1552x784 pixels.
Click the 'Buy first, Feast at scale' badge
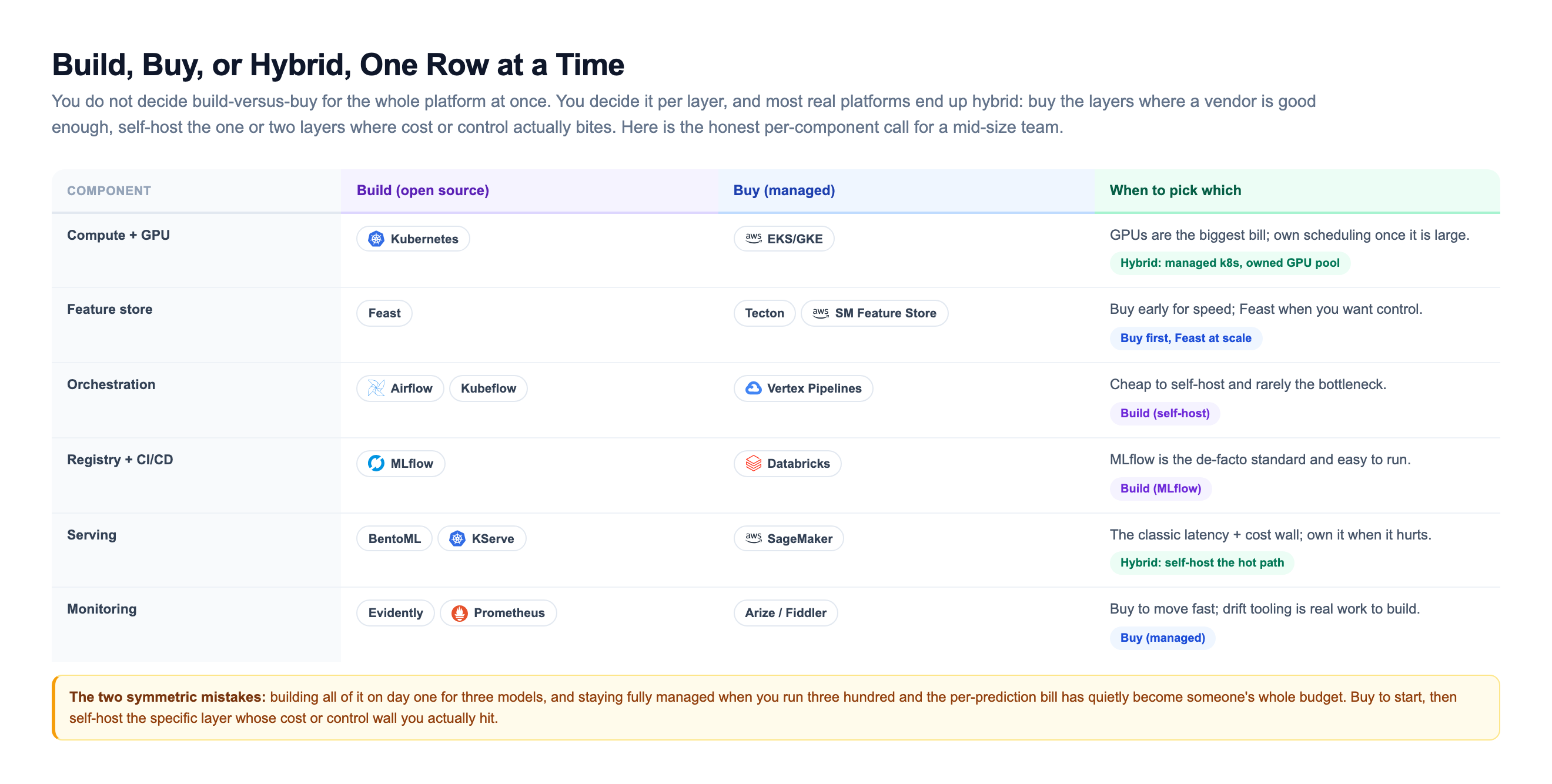tap(1186, 339)
